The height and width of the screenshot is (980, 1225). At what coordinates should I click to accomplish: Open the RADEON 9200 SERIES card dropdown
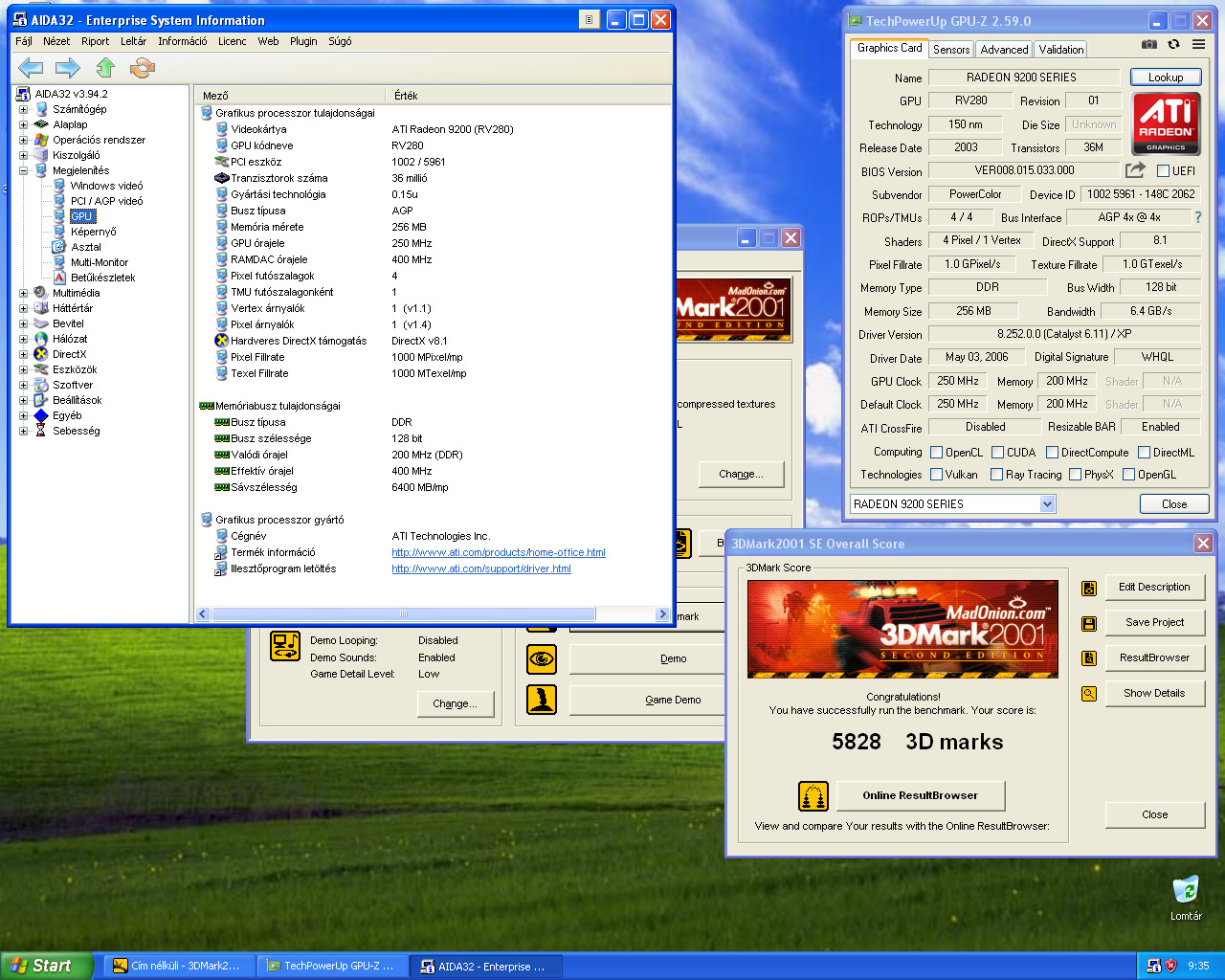(x=1047, y=504)
